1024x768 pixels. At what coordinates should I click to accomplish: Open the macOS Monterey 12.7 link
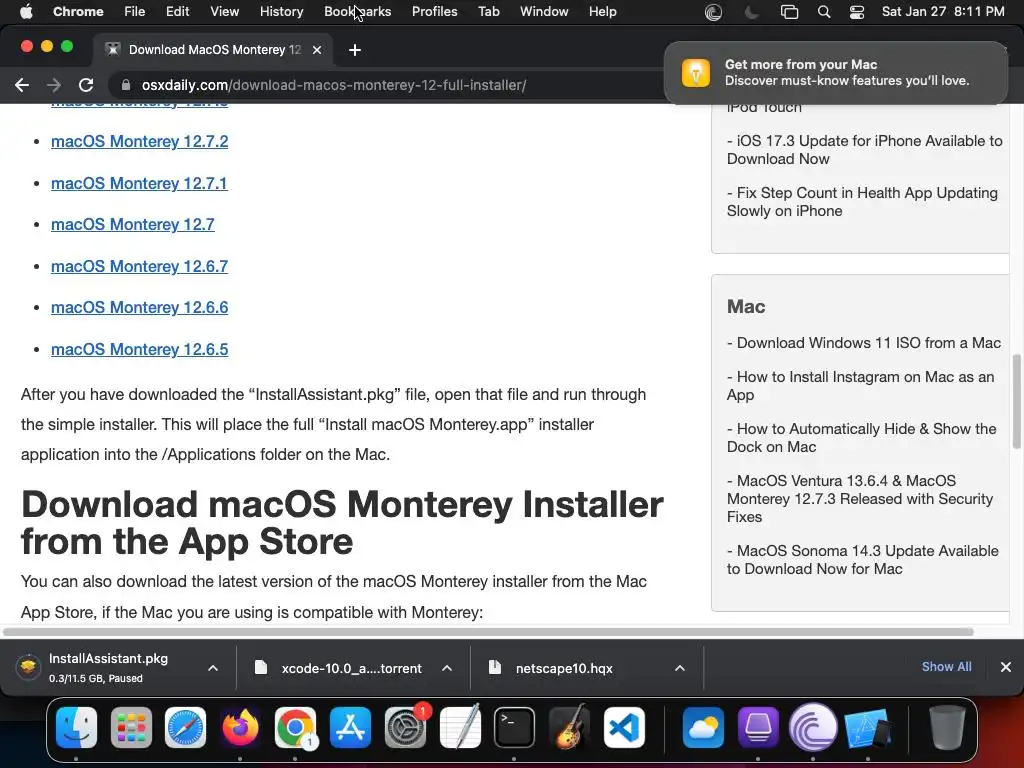click(x=133, y=225)
